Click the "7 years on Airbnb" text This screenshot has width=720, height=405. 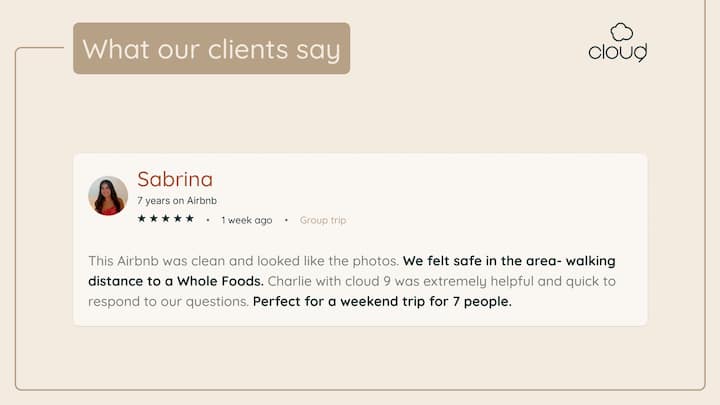(x=177, y=201)
